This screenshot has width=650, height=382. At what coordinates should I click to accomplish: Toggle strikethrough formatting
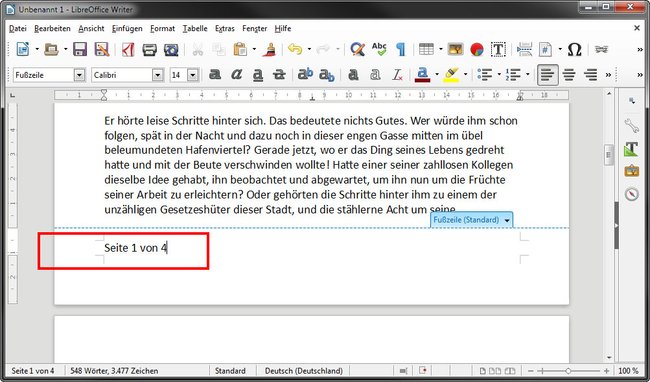[279, 75]
